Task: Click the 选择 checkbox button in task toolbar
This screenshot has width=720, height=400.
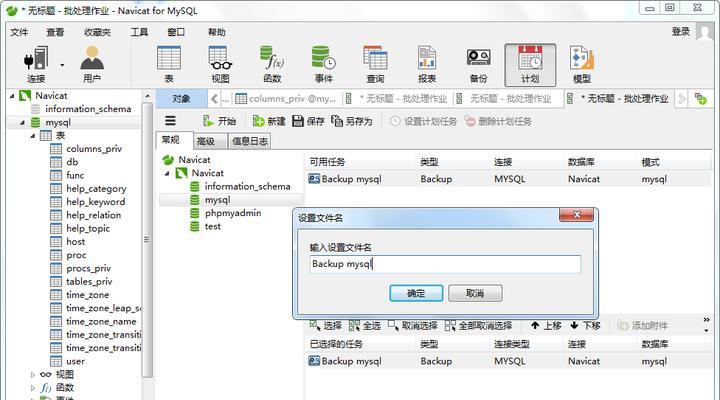Action: pyautogui.click(x=326, y=325)
